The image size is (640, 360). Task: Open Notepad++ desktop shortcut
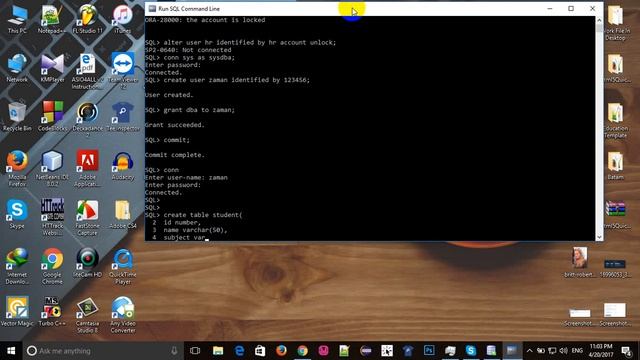pos(52,19)
